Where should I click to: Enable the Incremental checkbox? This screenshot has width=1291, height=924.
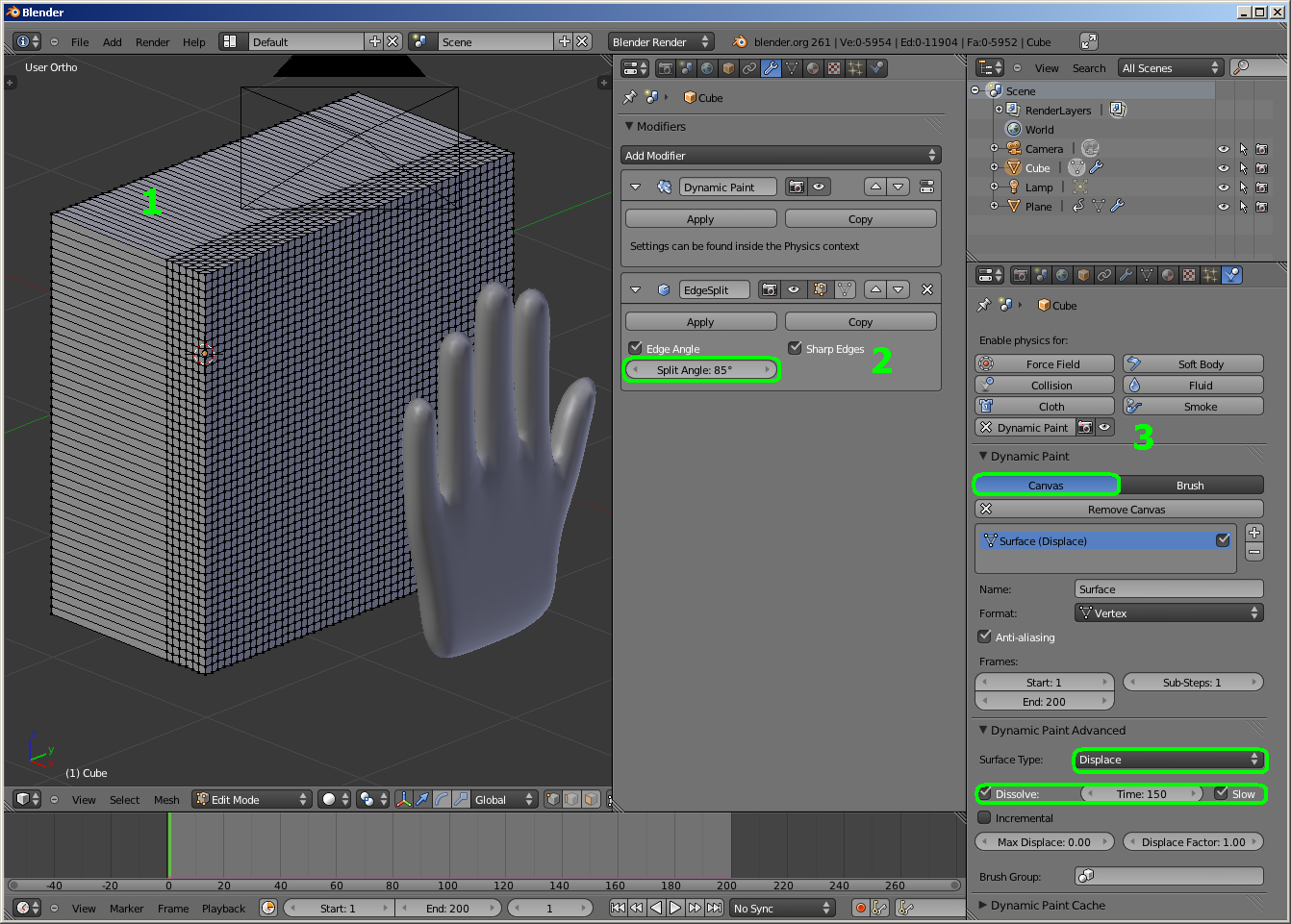coord(984,818)
